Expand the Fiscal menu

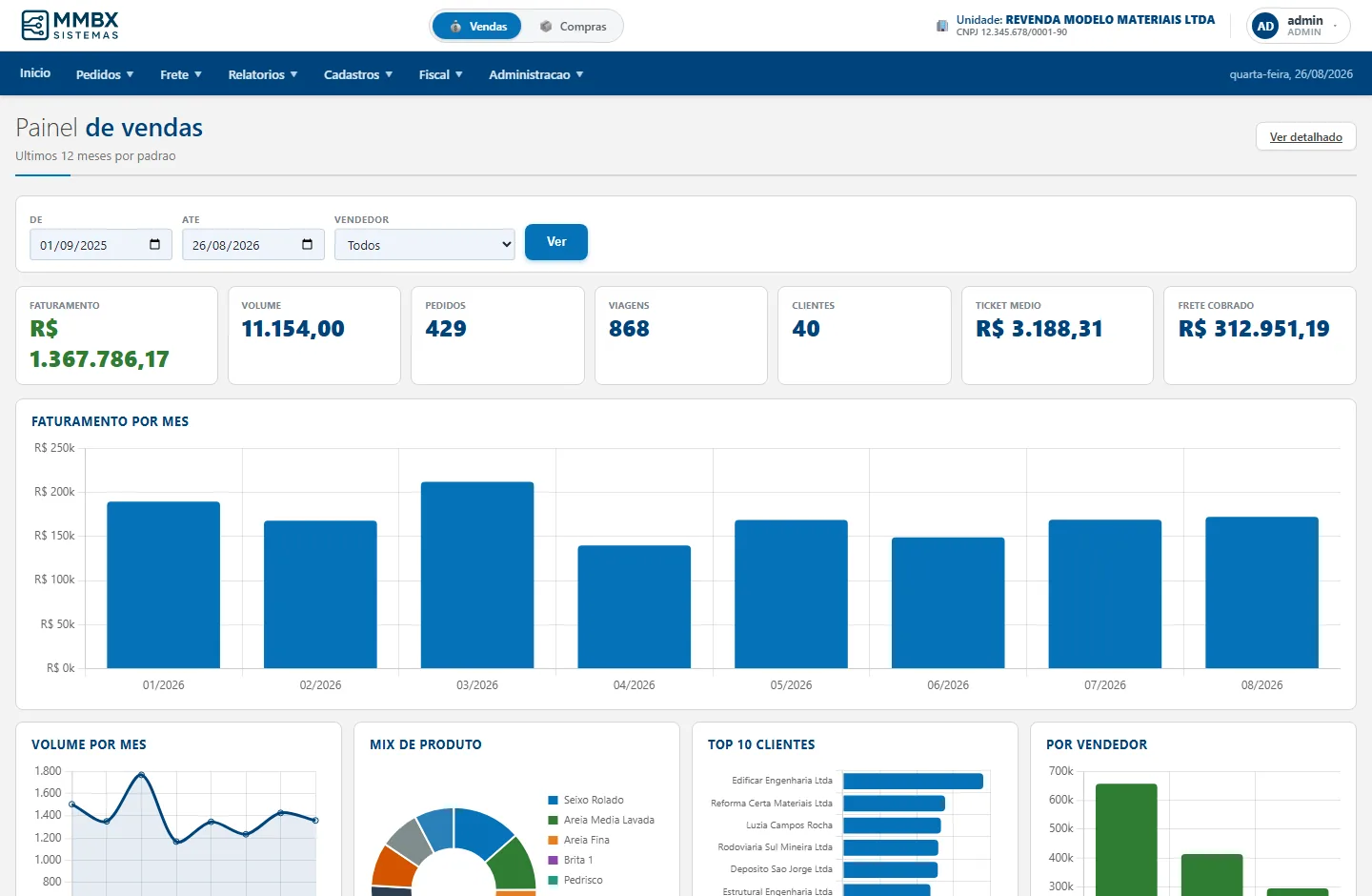[x=440, y=74]
